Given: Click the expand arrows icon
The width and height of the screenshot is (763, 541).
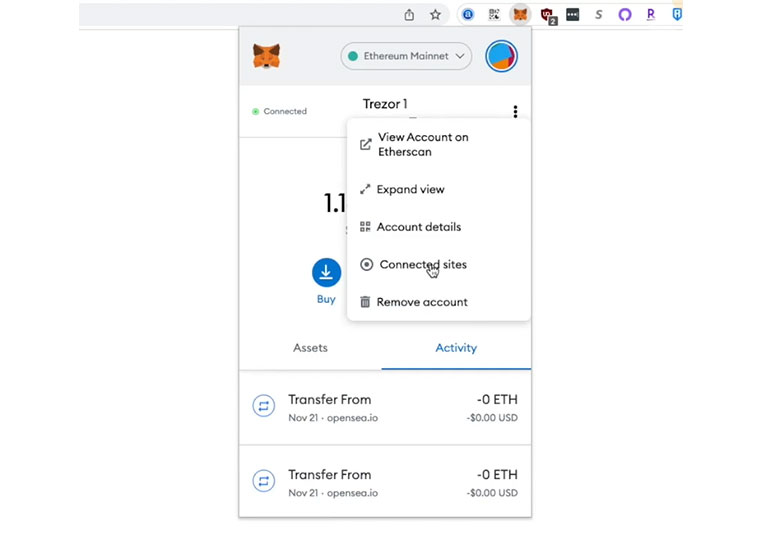Looking at the screenshot, I should [x=365, y=189].
